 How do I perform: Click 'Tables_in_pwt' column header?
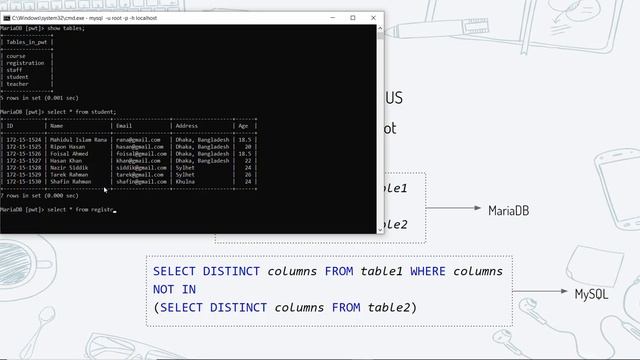tap(27, 42)
